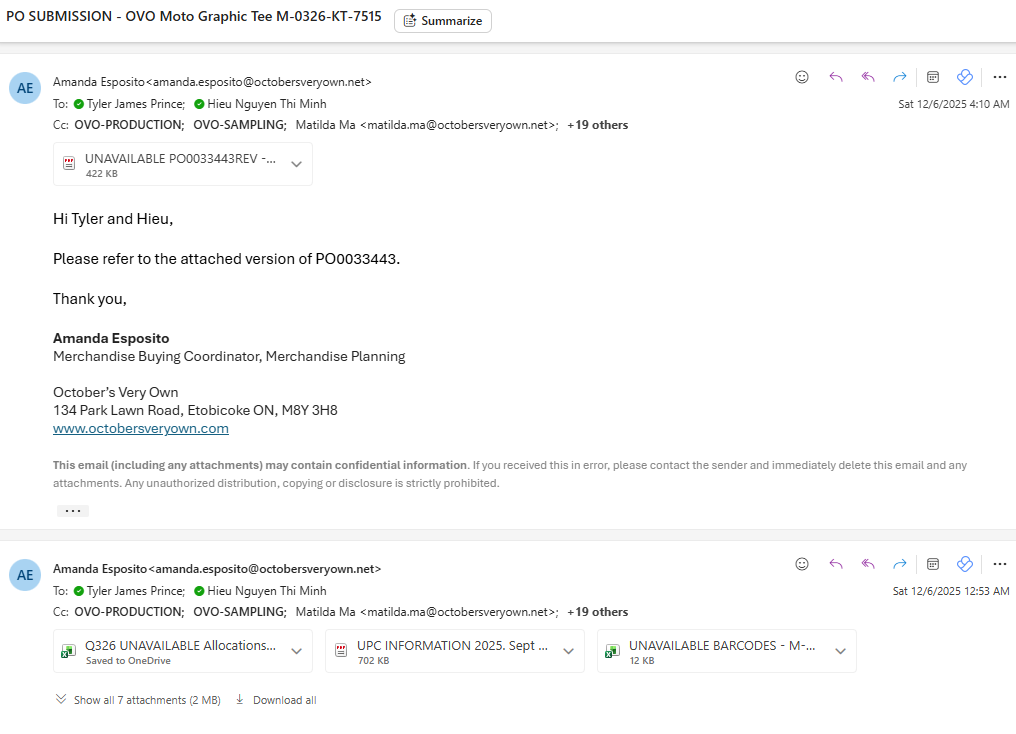The image size is (1016, 734).
Task: Open the UNAVAILABLE BARCODES attachment dropdown arrow
Action: coord(840,652)
